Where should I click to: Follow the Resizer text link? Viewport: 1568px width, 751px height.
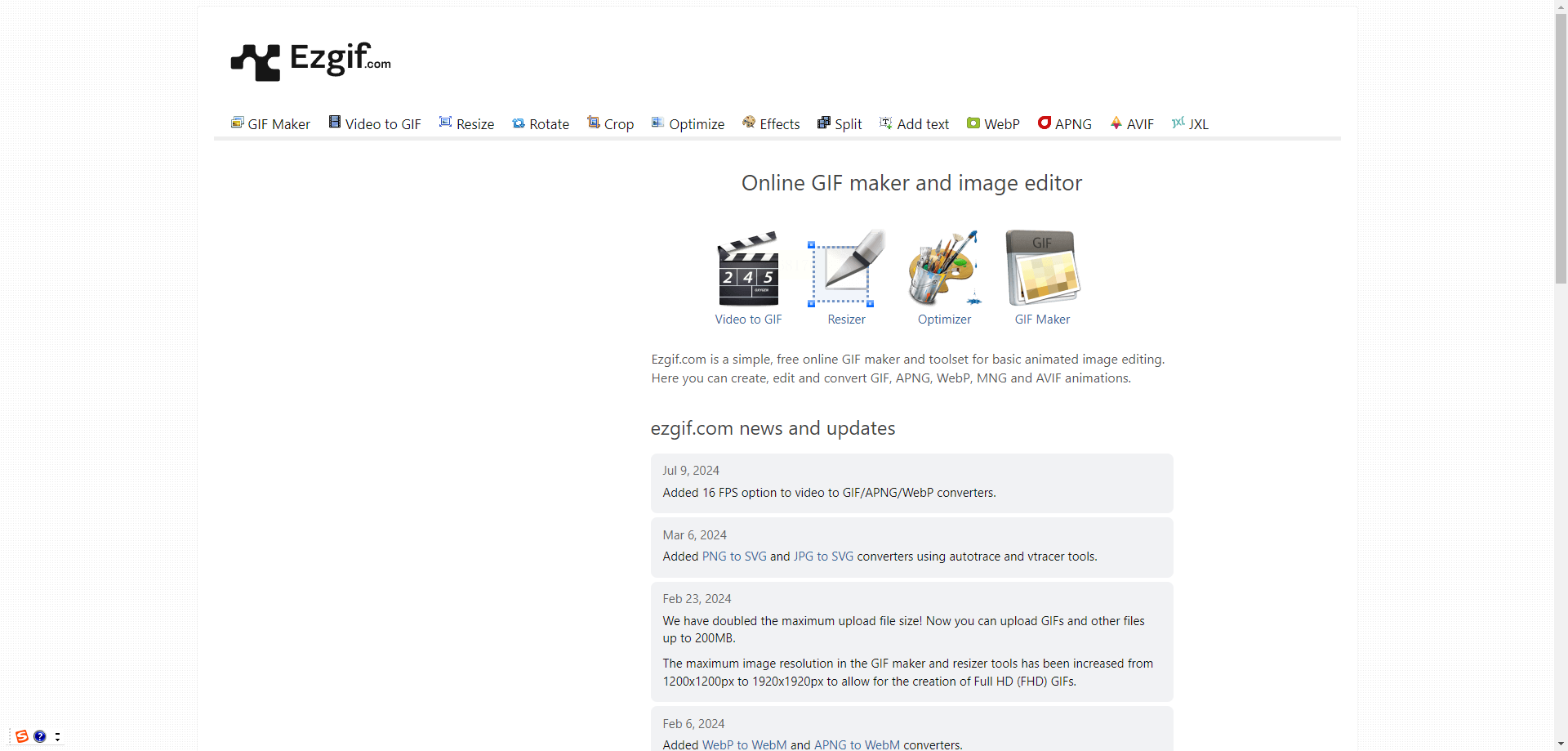(x=846, y=320)
